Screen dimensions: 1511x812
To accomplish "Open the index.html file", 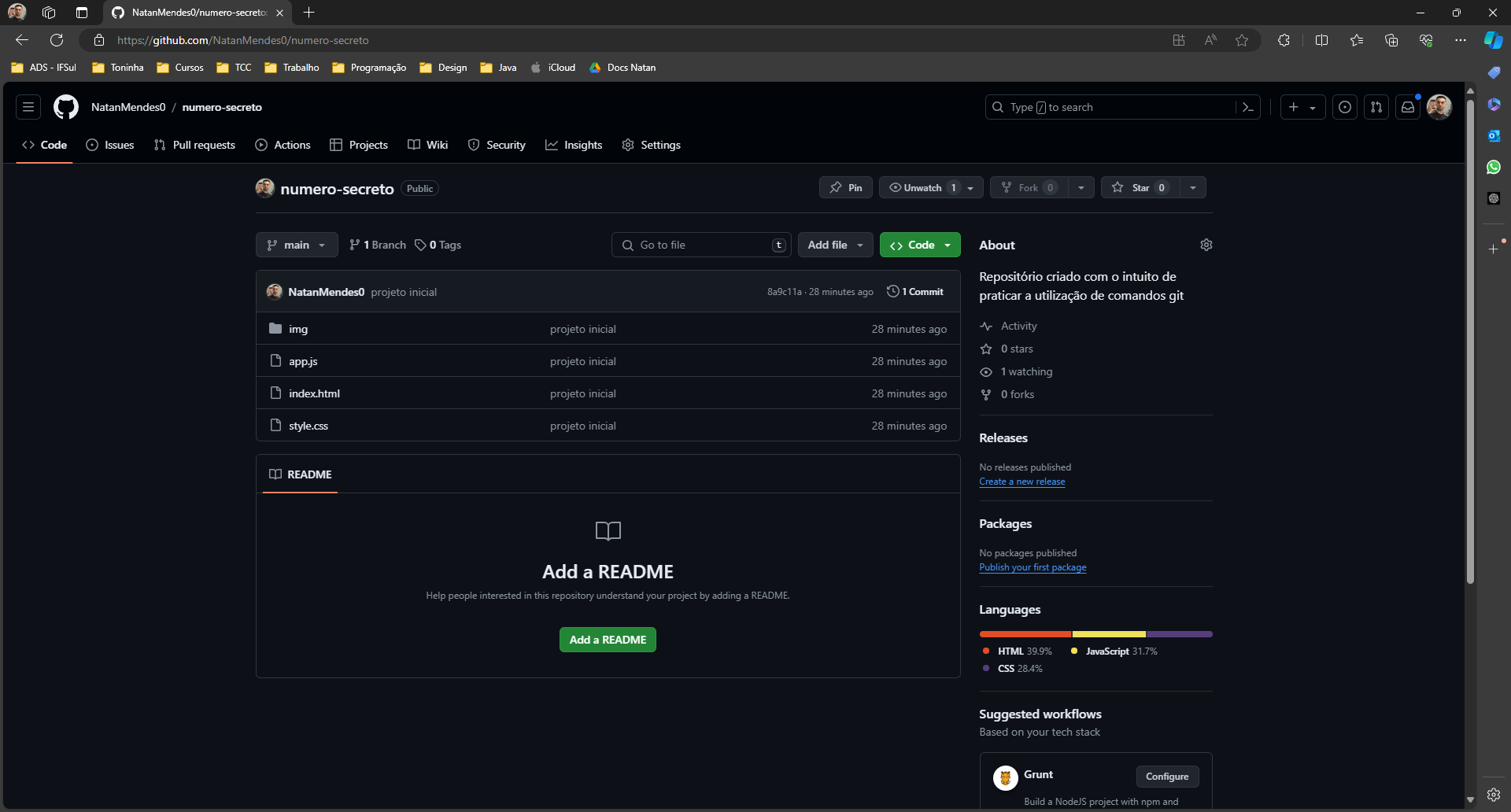I will tap(314, 393).
